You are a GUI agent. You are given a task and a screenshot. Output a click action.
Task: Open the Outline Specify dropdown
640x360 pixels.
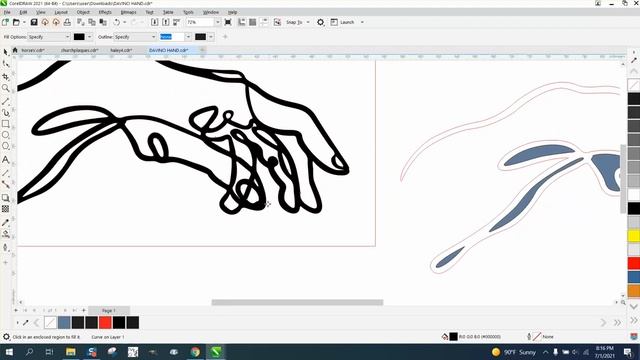coord(135,37)
